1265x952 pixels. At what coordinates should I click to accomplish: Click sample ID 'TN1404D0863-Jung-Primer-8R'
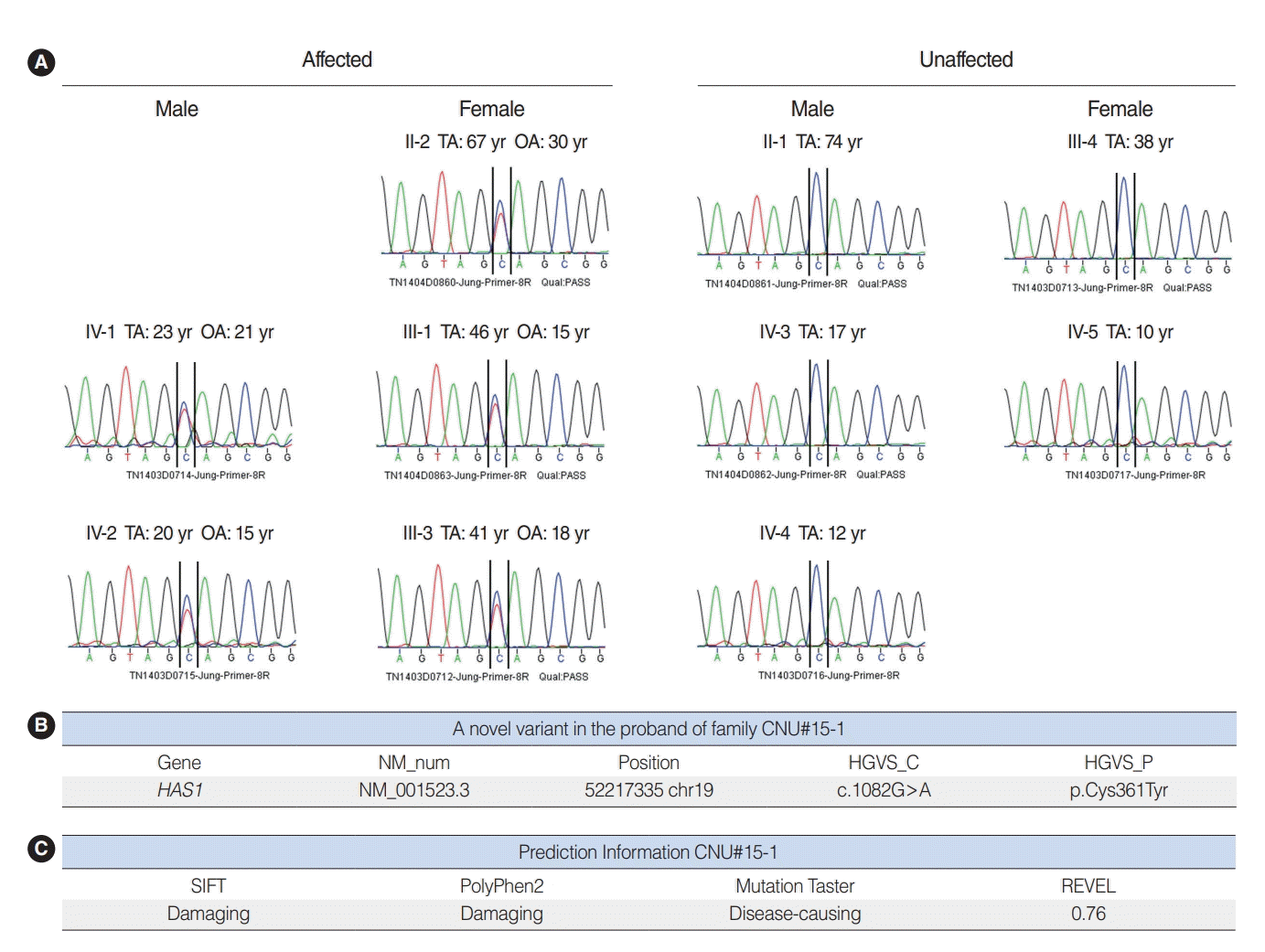(456, 476)
